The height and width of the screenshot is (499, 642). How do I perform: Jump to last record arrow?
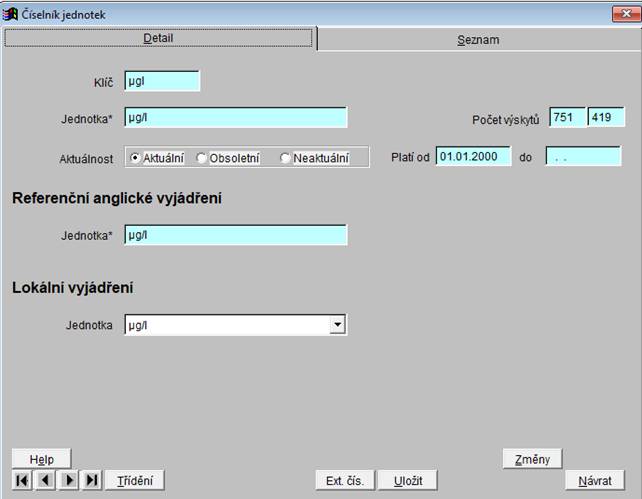point(92,480)
